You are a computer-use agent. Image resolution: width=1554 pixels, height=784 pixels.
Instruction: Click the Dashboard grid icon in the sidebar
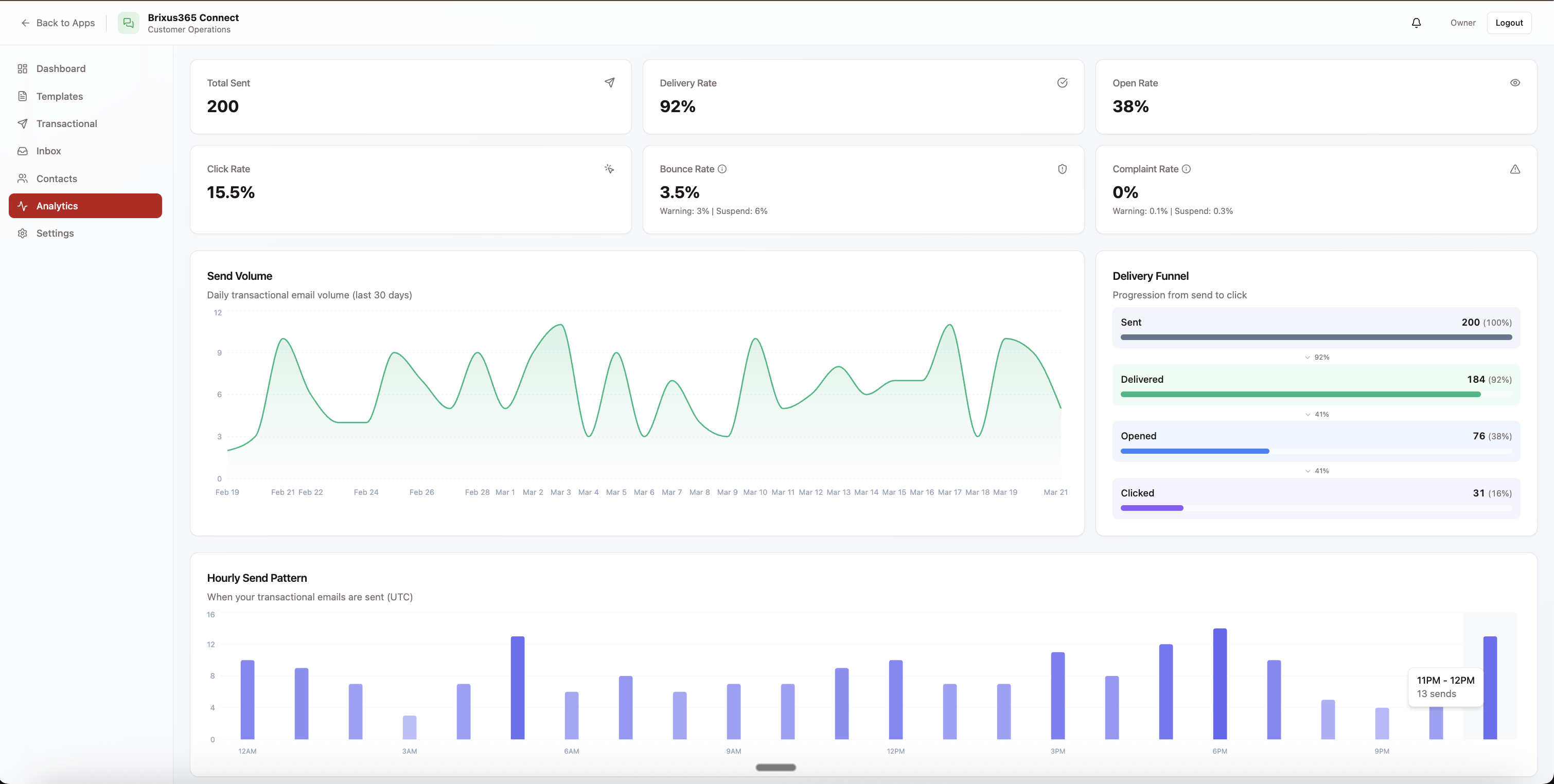(22, 69)
